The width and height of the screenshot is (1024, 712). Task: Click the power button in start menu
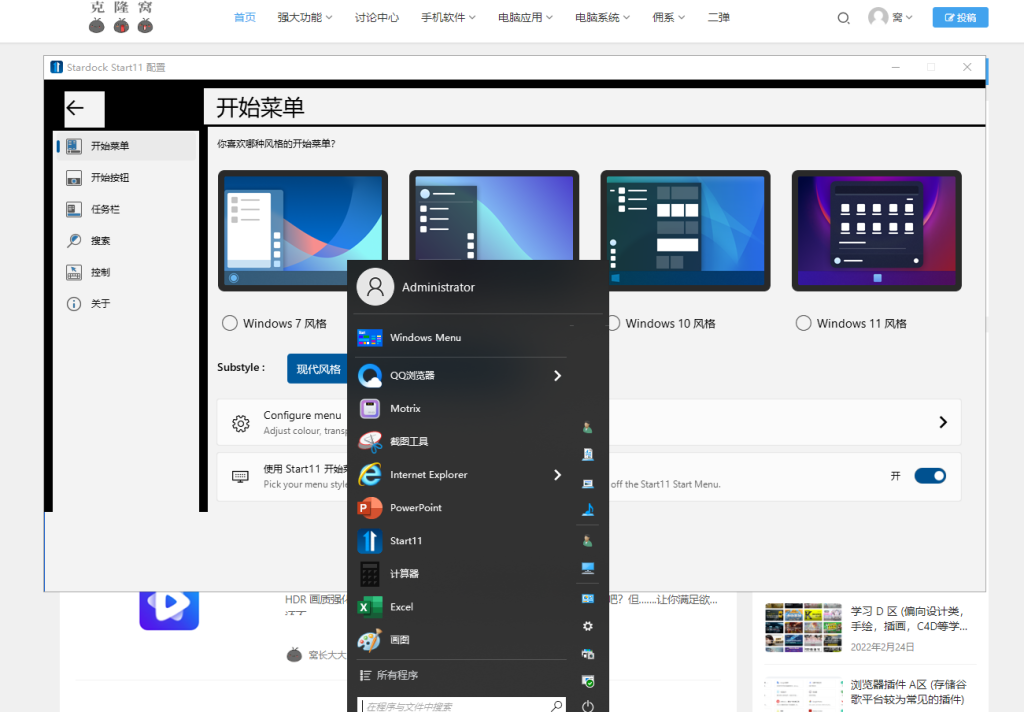point(588,705)
